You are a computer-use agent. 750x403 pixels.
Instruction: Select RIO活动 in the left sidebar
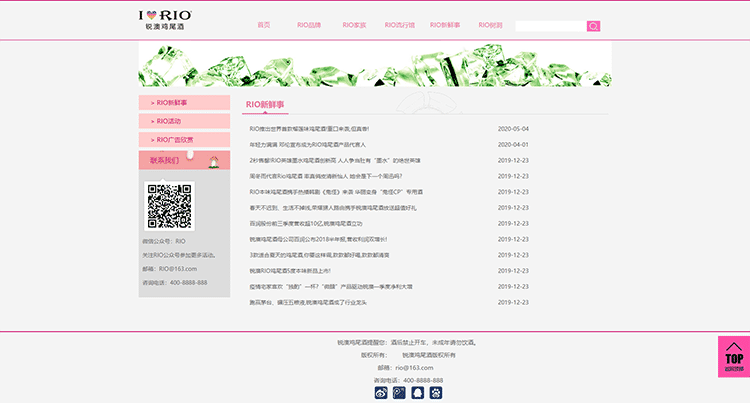[x=184, y=121]
